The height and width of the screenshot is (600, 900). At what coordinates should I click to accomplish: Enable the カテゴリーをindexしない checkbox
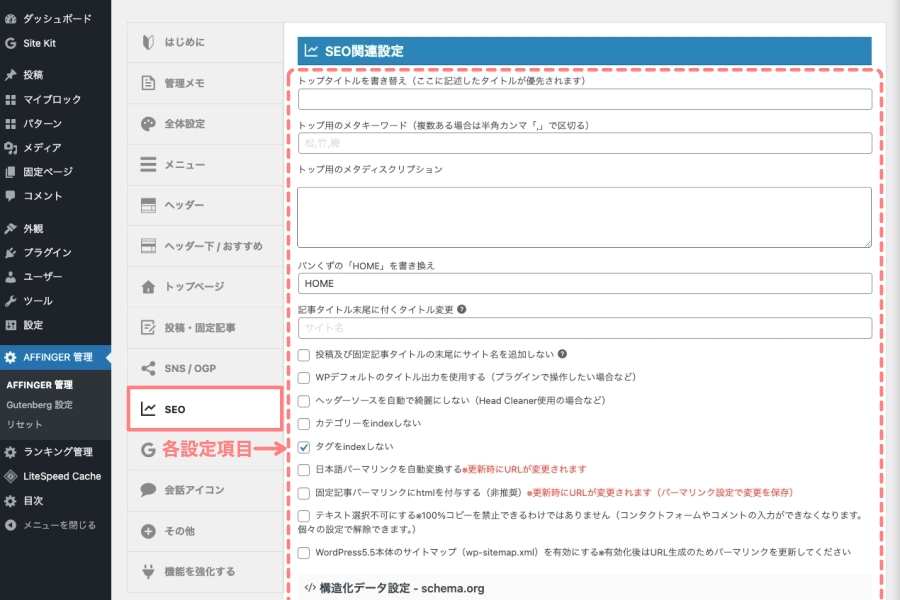point(302,422)
